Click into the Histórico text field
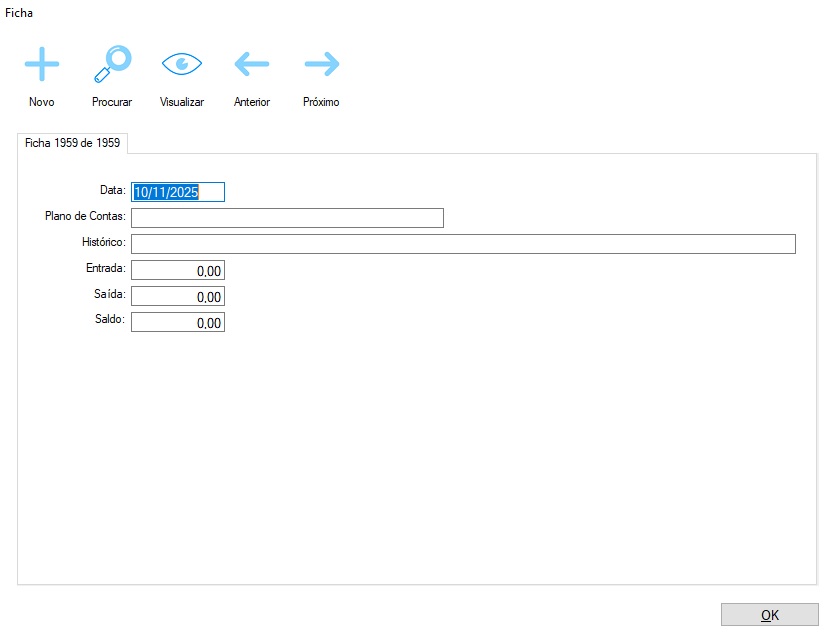 [x=463, y=244]
